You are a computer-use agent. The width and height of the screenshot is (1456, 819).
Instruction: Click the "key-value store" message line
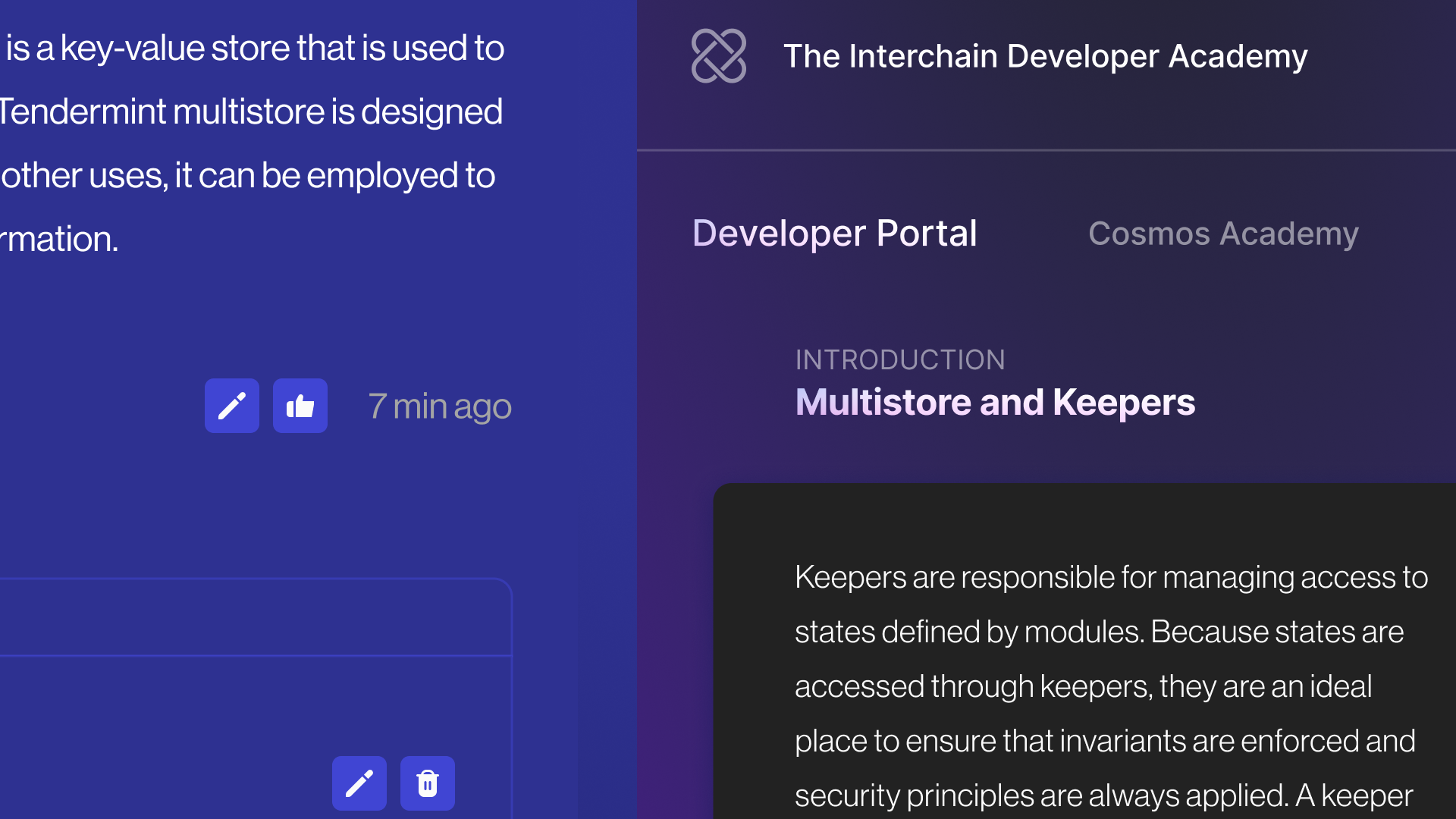coord(255,49)
